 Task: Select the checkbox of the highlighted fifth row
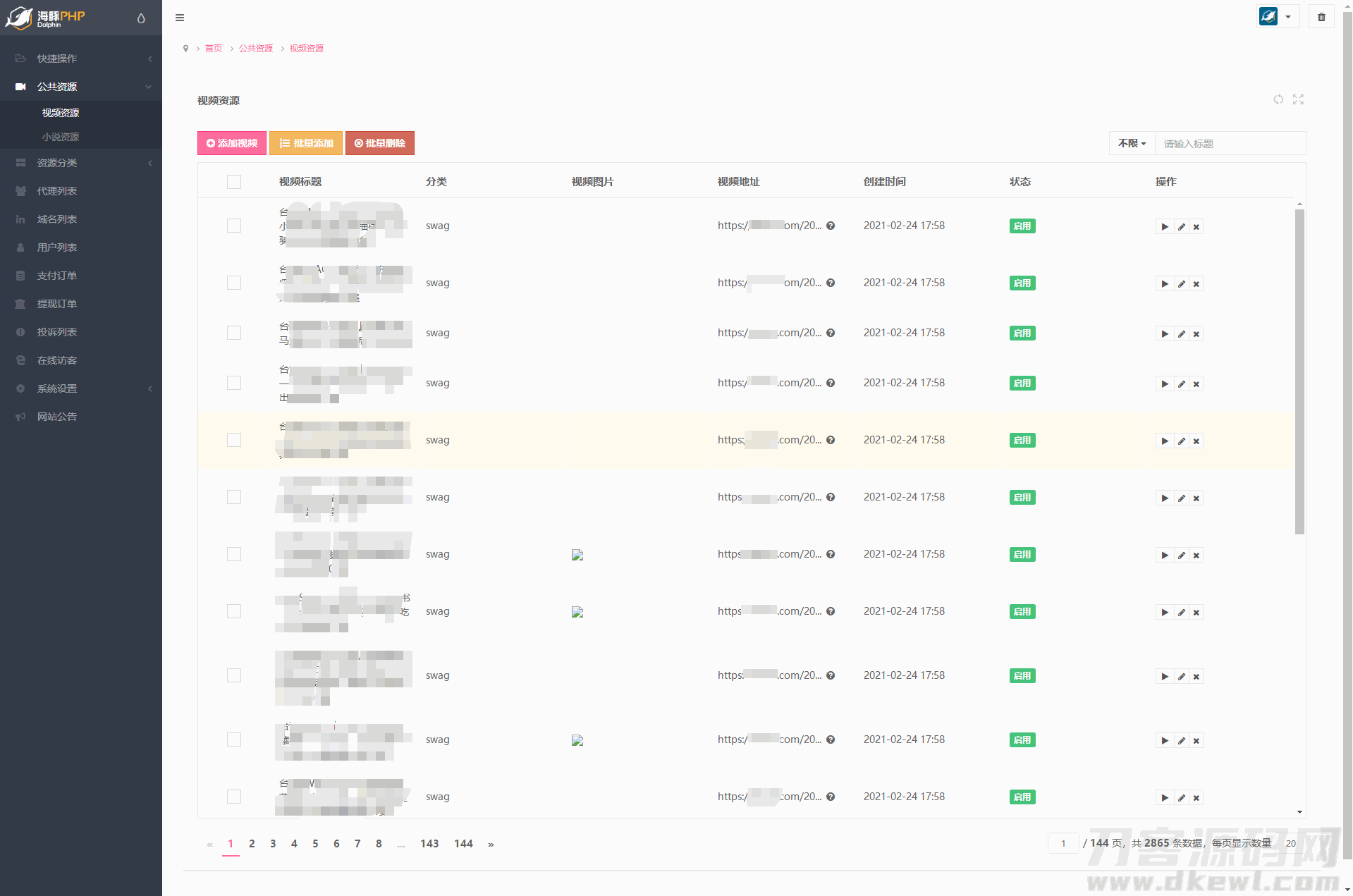point(234,440)
